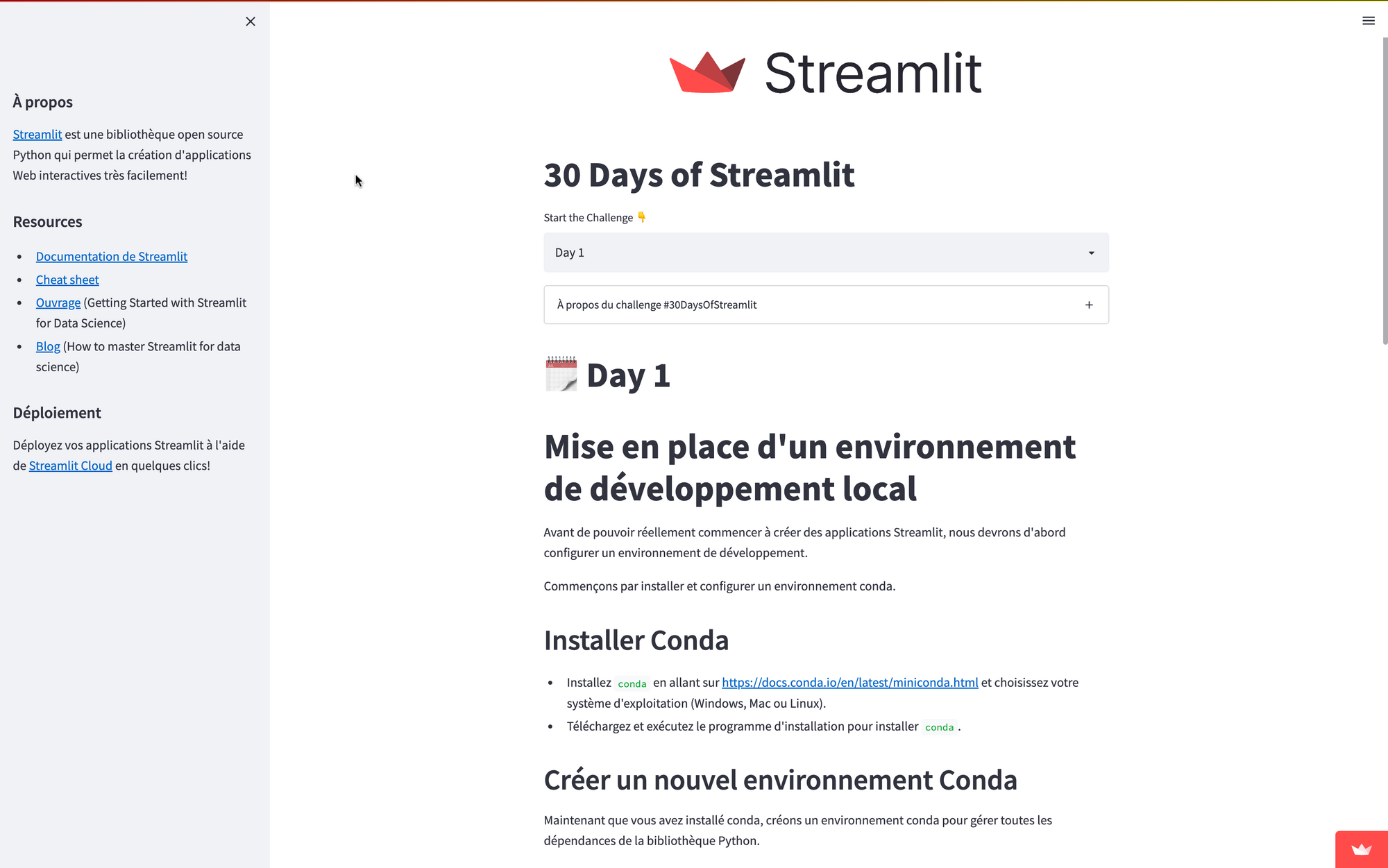Click the Installer Conda section heading
Viewport: 1388px width, 868px height.
click(x=636, y=640)
